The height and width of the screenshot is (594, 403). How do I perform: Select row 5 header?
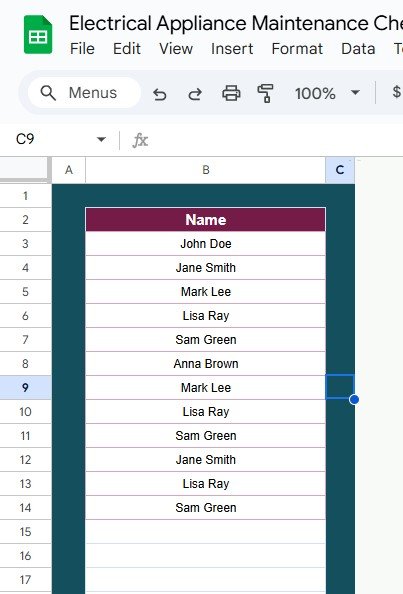(25, 292)
